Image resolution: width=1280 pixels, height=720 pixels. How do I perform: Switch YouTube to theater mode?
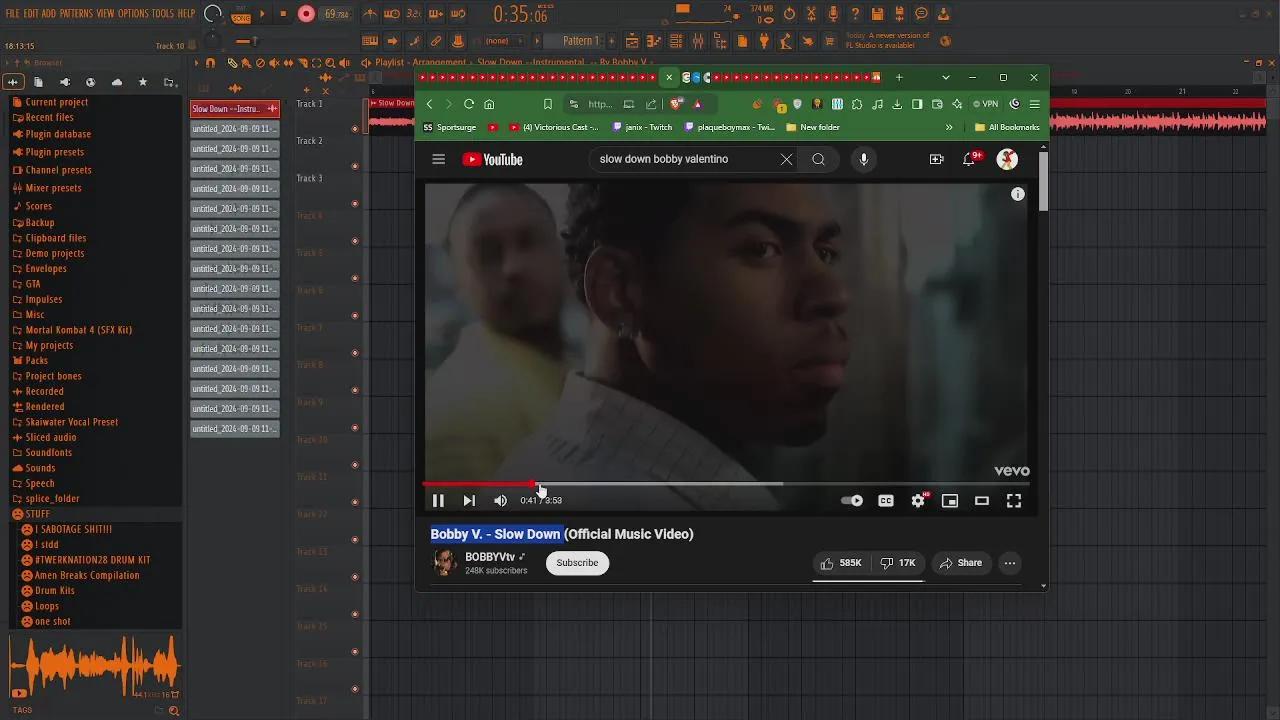(x=982, y=501)
